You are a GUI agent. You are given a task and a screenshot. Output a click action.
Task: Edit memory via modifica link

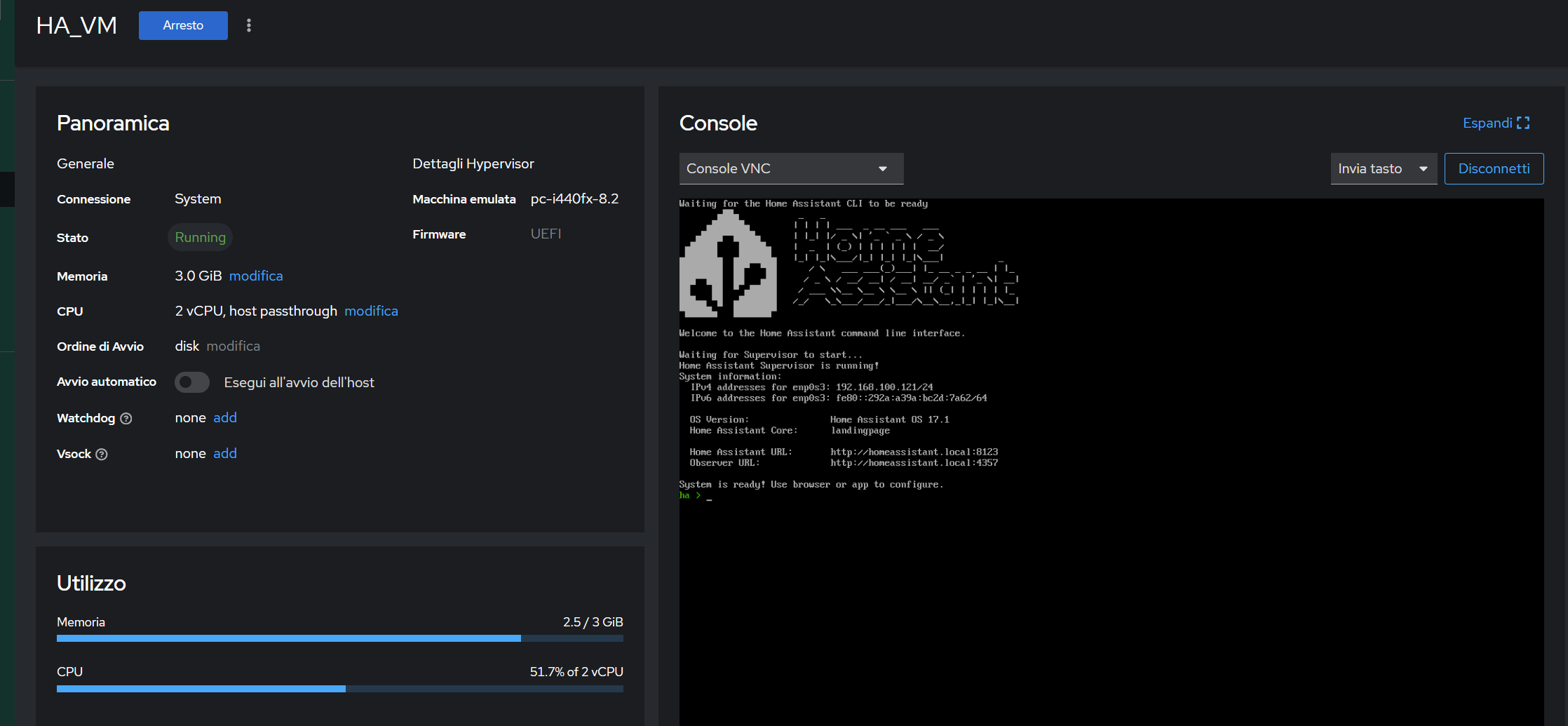pyautogui.click(x=256, y=276)
